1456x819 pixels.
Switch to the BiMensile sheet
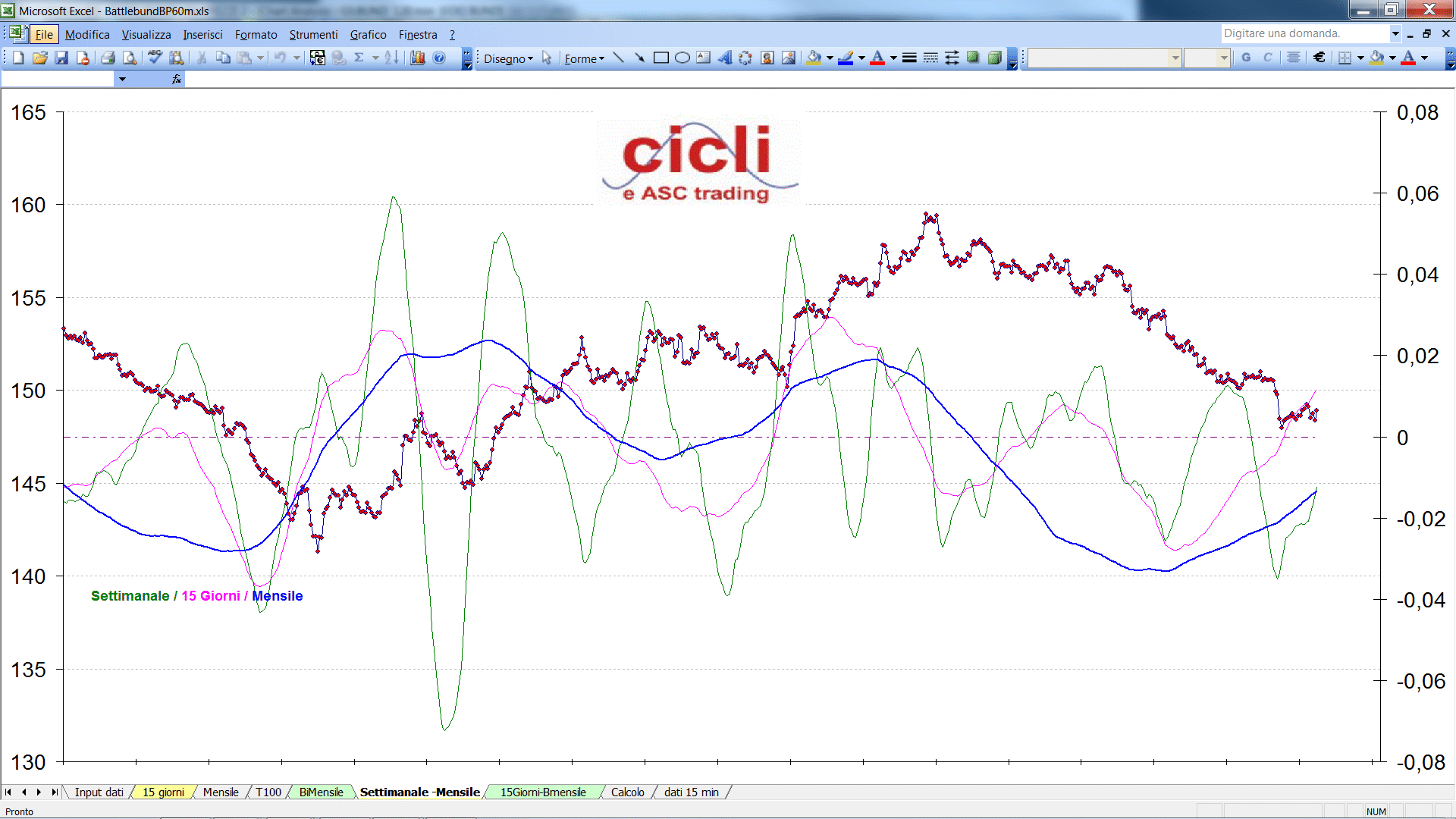tap(321, 792)
